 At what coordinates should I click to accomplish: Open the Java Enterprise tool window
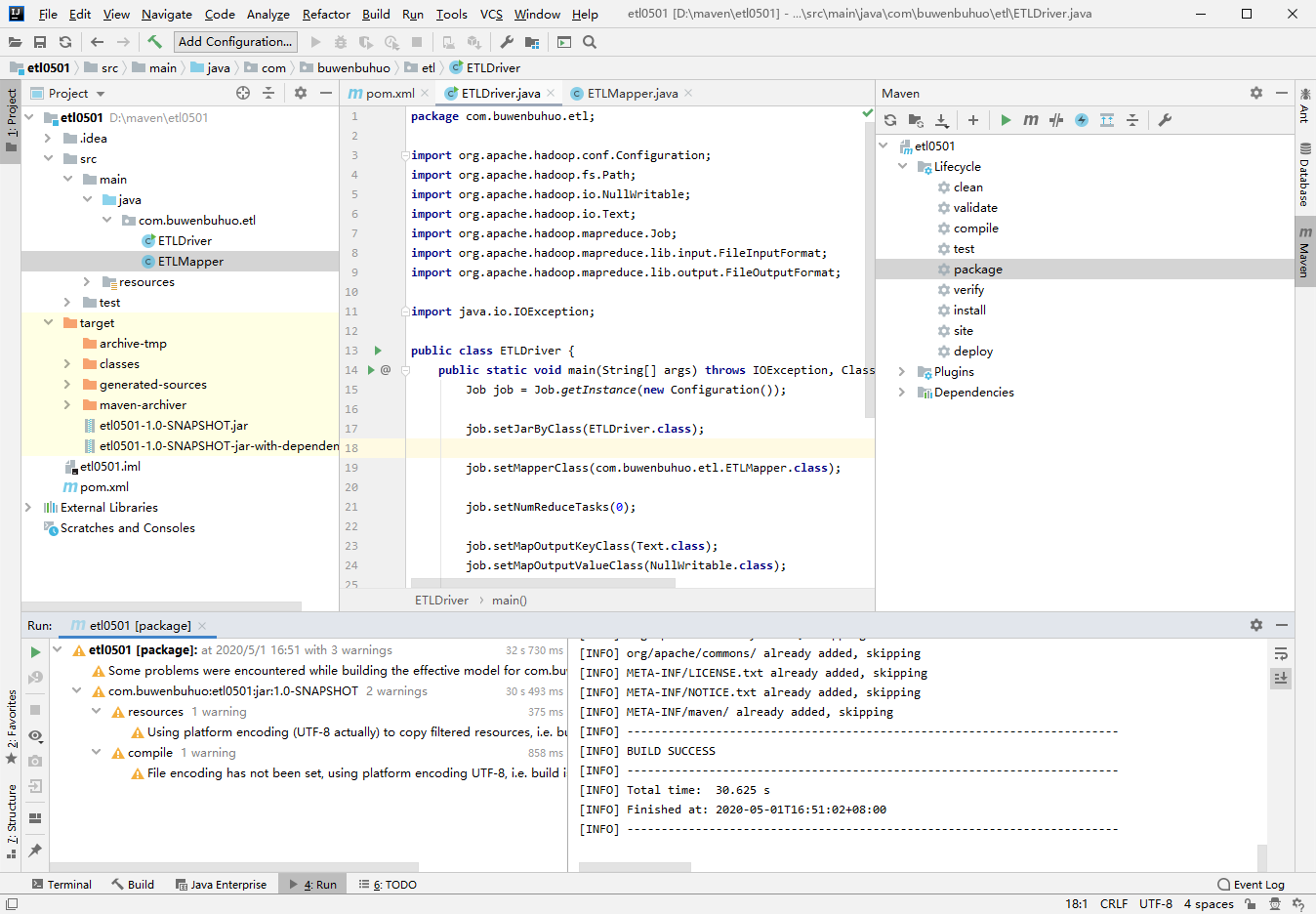point(222,884)
